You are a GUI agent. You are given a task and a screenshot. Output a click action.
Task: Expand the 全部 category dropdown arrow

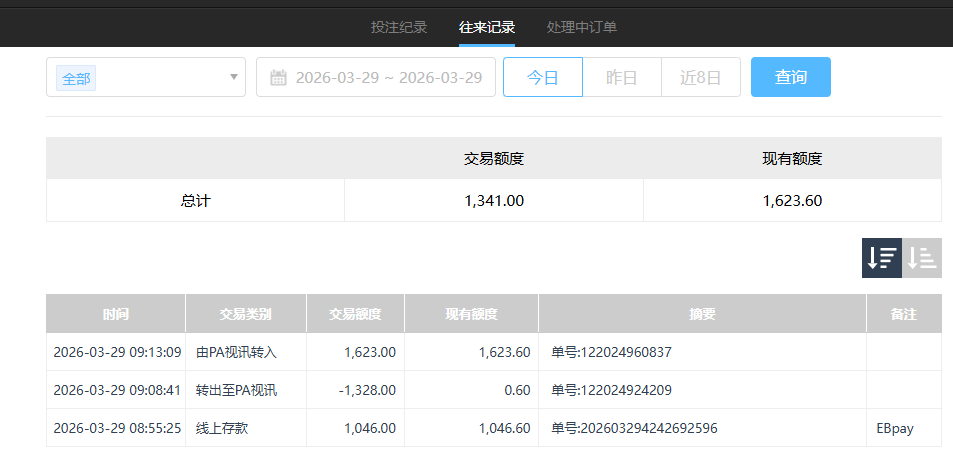point(234,77)
